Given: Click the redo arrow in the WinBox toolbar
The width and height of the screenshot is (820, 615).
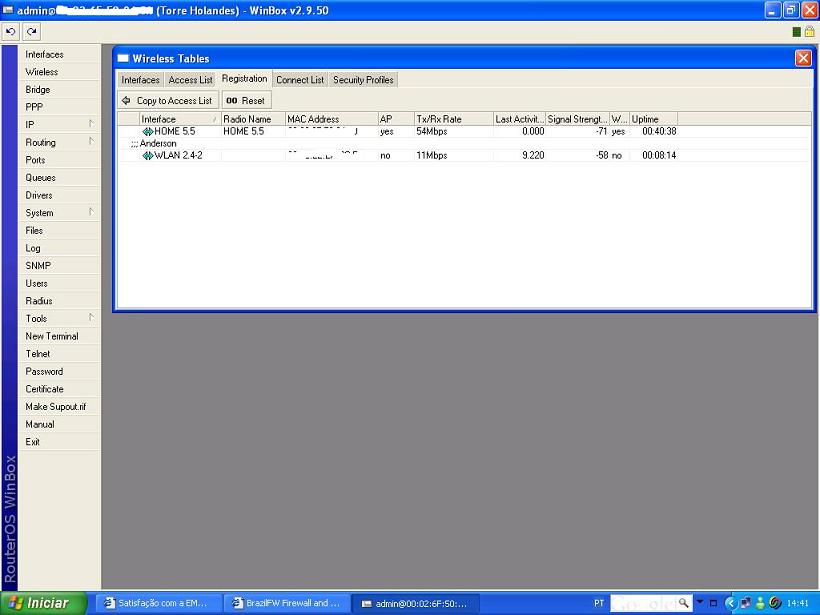Looking at the screenshot, I should coord(31,31).
